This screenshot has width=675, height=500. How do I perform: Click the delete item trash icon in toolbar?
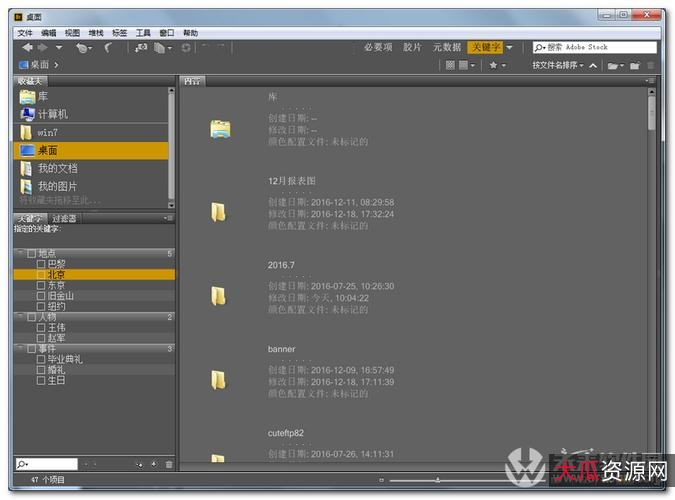pyautogui.click(x=650, y=65)
